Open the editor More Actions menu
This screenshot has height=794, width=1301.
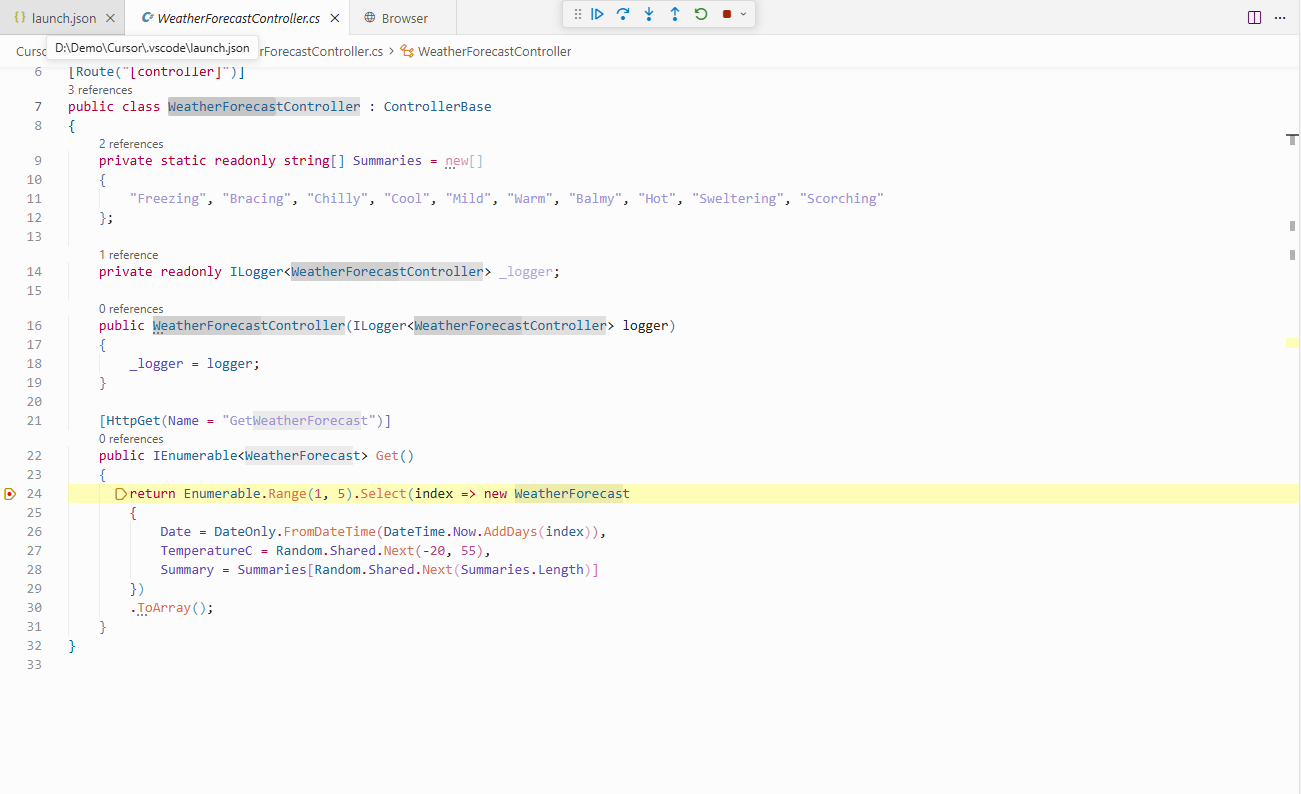coord(1281,17)
